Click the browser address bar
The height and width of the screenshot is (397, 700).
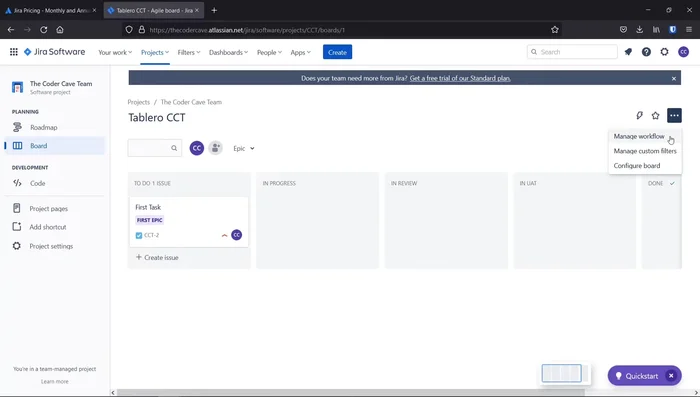click(342, 30)
